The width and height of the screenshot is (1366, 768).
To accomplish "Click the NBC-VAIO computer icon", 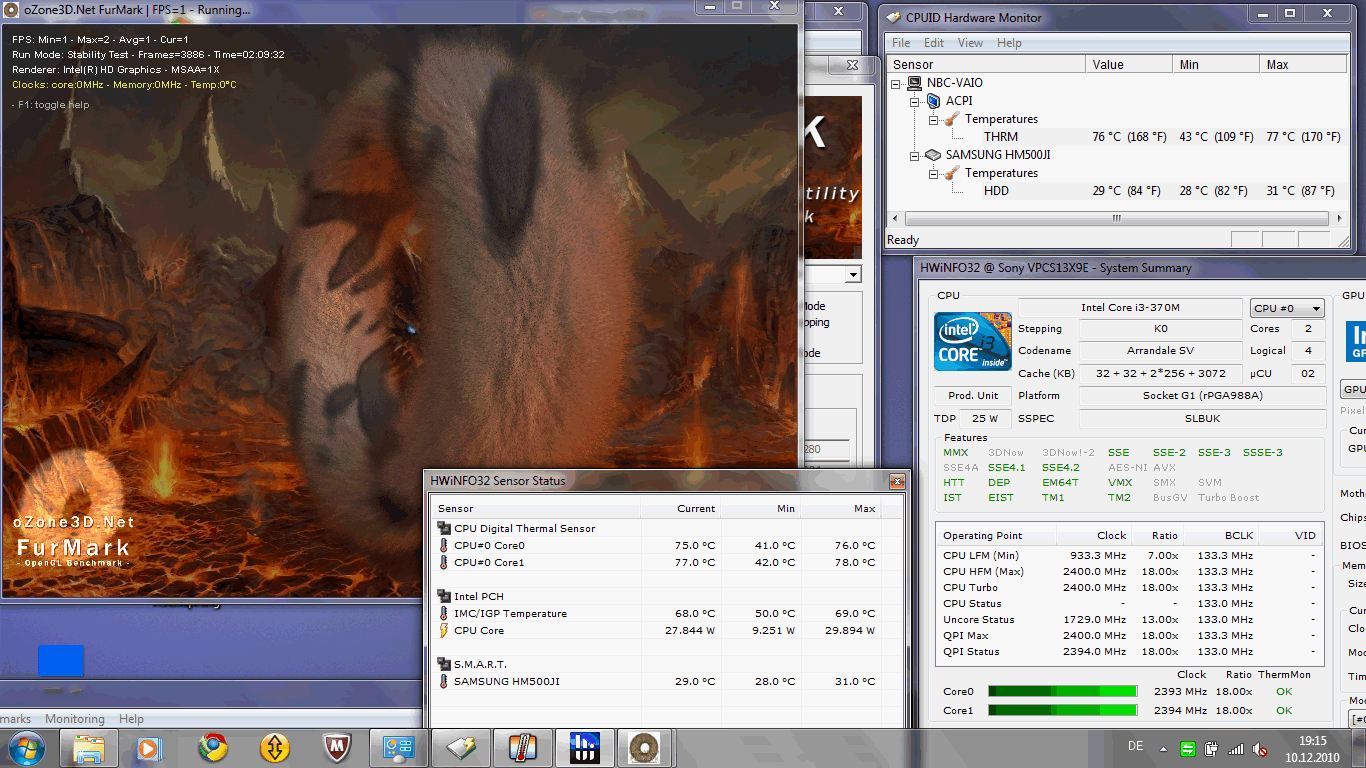I will pos(914,83).
